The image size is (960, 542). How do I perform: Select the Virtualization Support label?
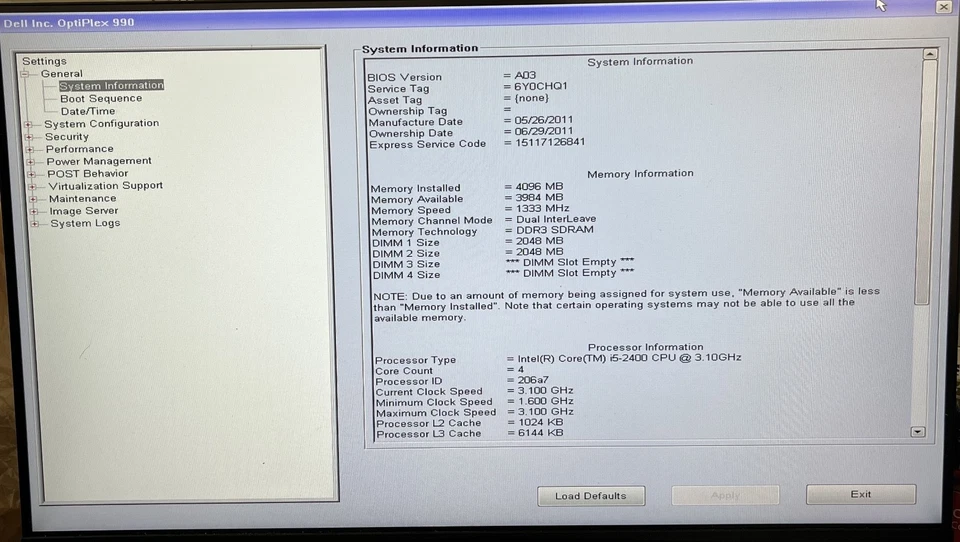tap(105, 186)
